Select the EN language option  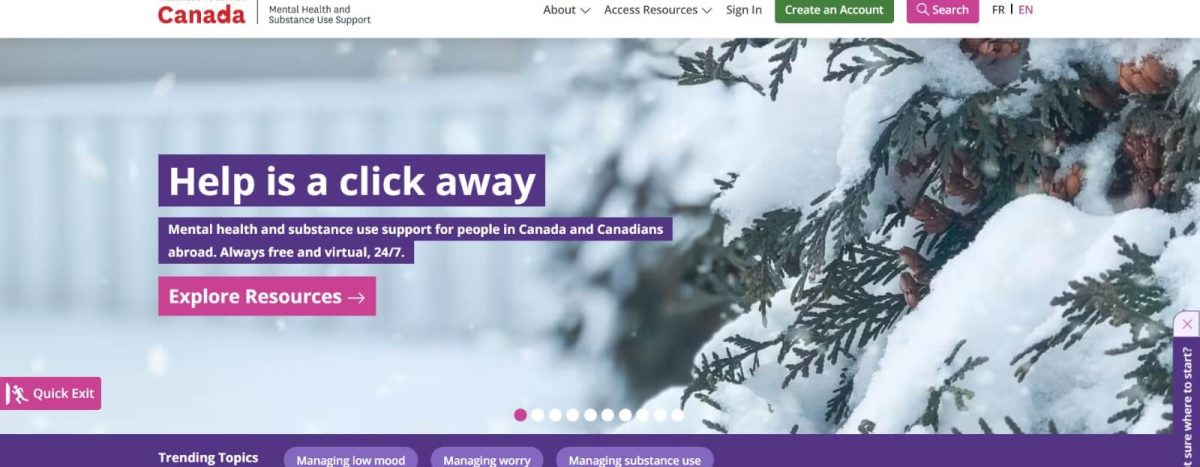[x=1026, y=10]
